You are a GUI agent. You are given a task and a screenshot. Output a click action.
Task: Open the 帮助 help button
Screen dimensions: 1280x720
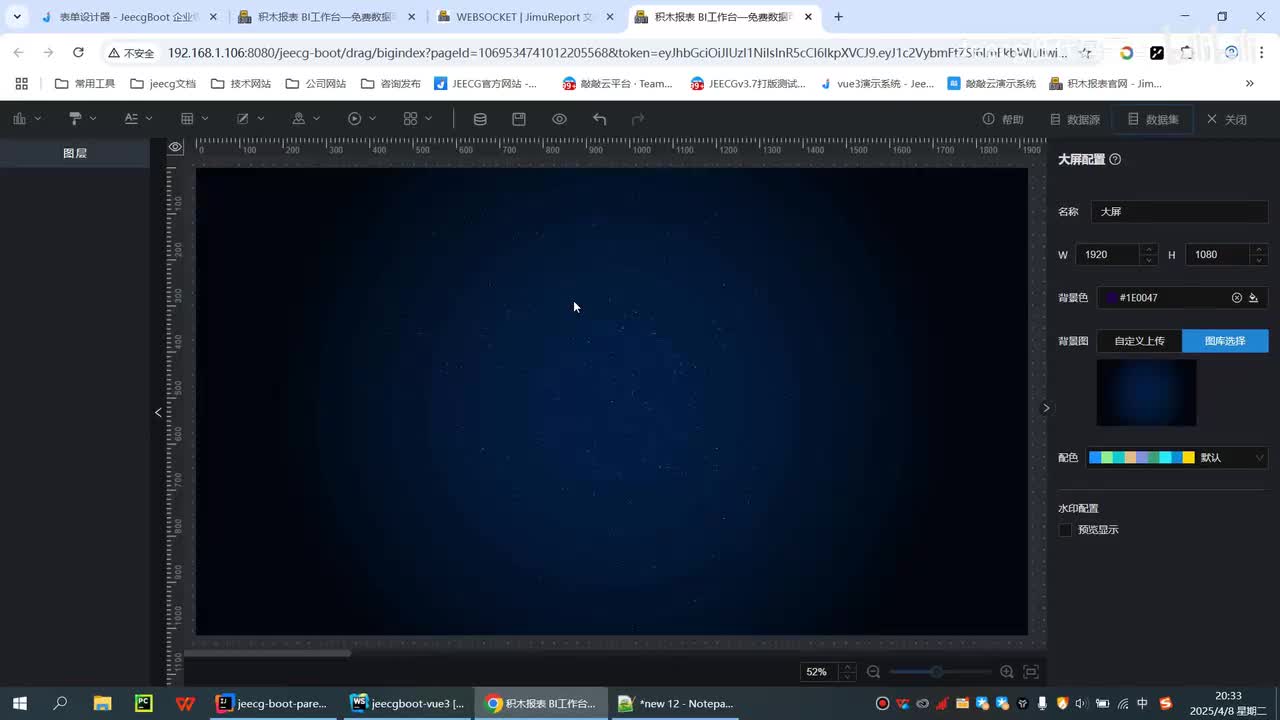tap(1003, 119)
